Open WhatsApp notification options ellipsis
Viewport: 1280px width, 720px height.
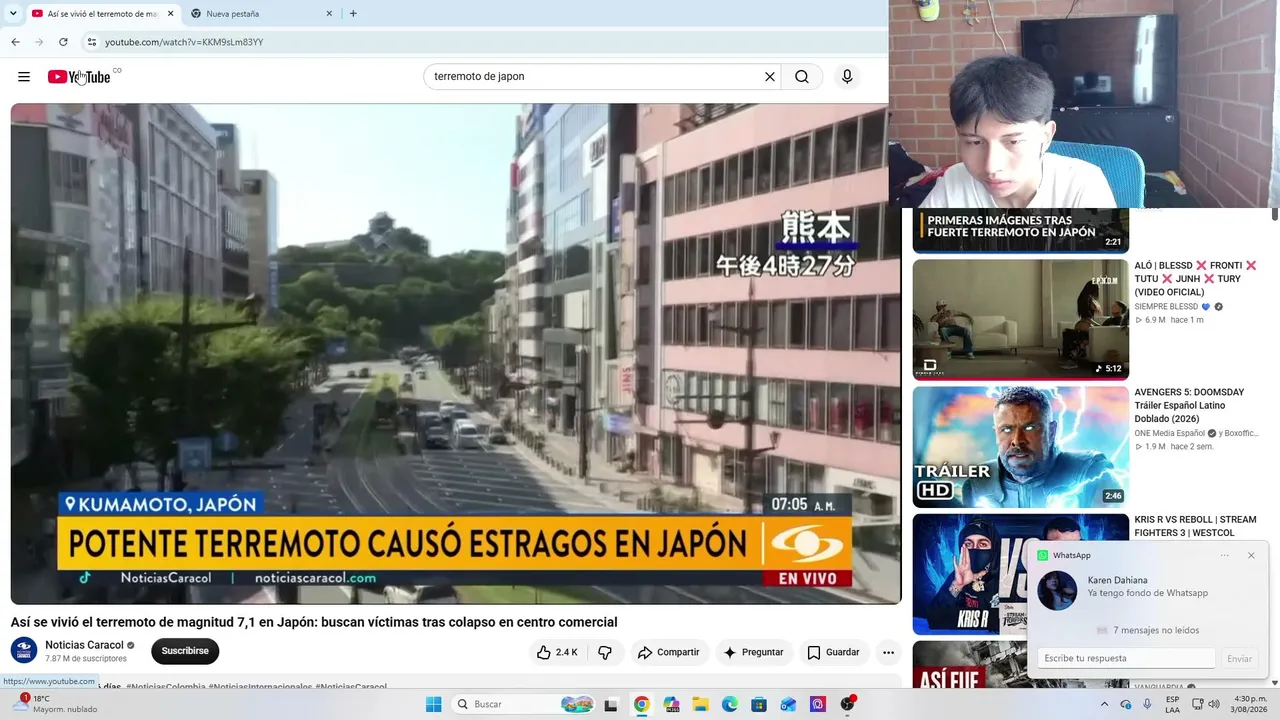[1225, 555]
